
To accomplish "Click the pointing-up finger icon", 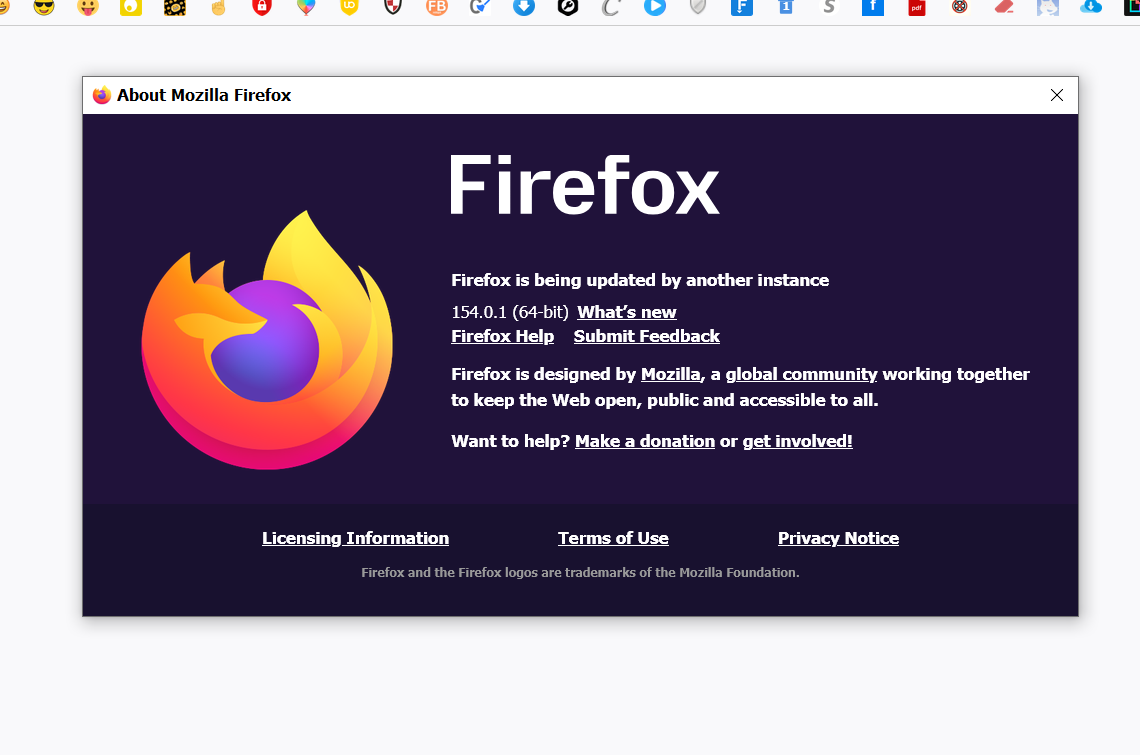I will point(218,7).
